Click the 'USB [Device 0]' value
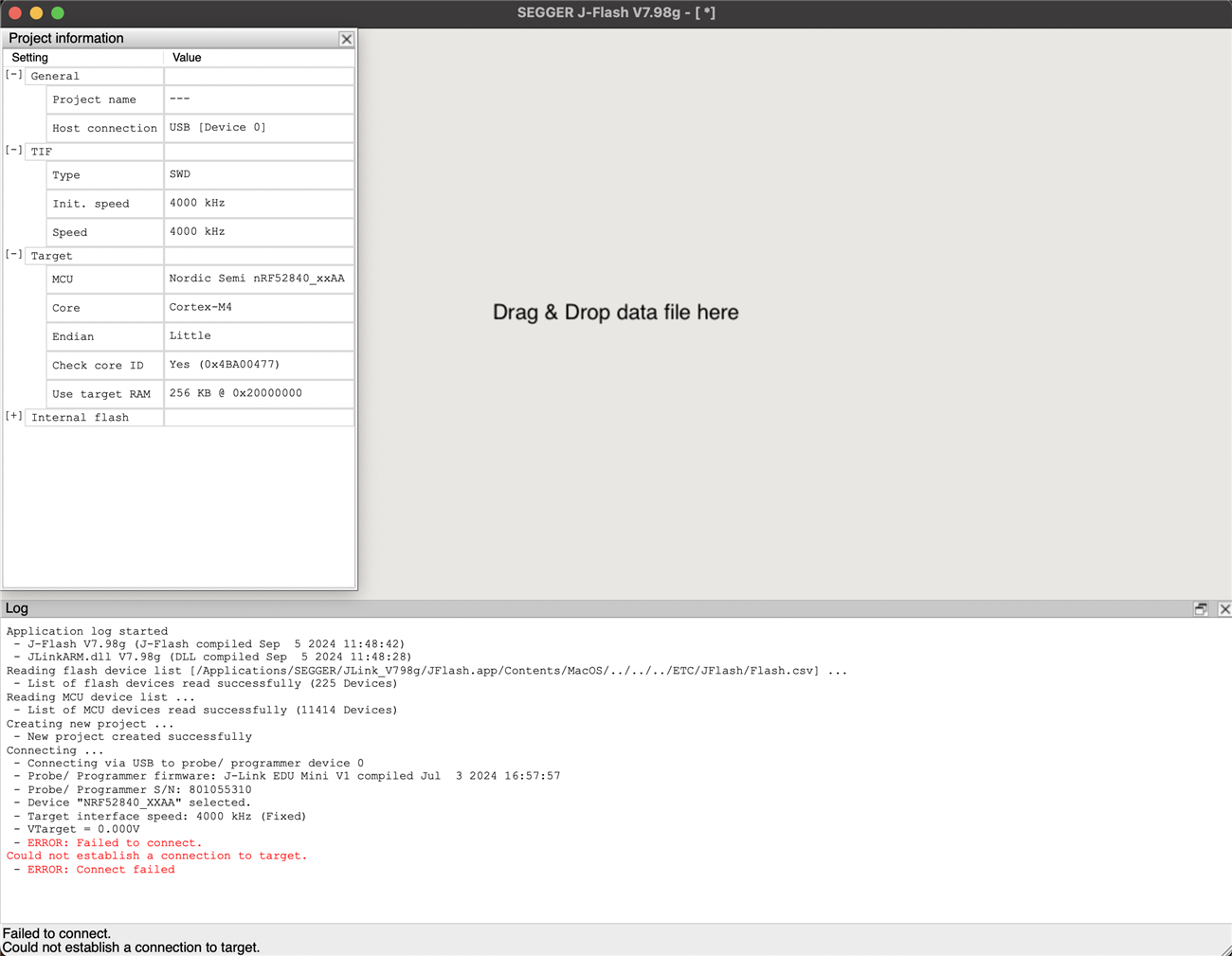Screen dimensions: 1232x956 coord(259,128)
